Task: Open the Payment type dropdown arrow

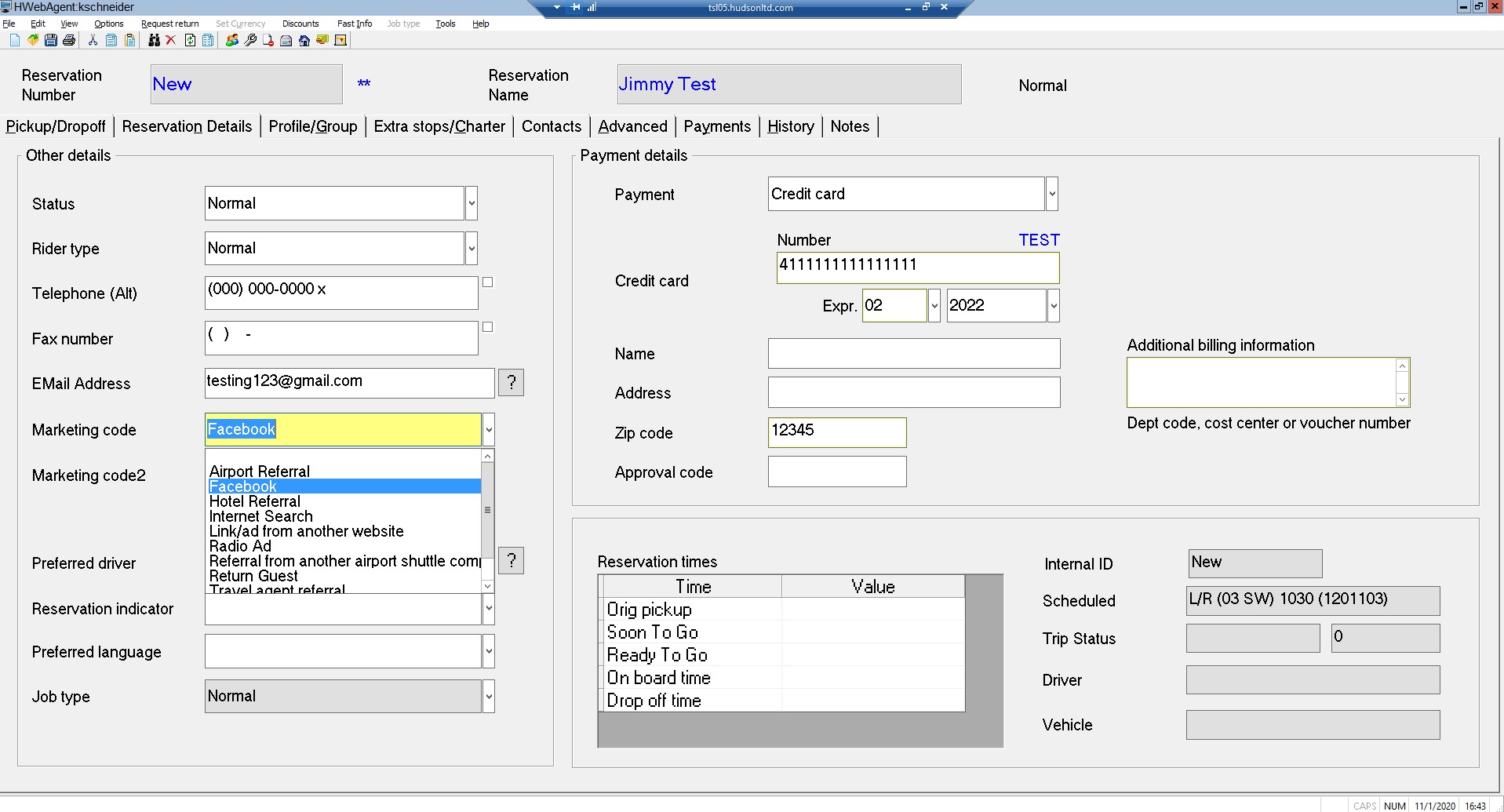Action: (1052, 194)
